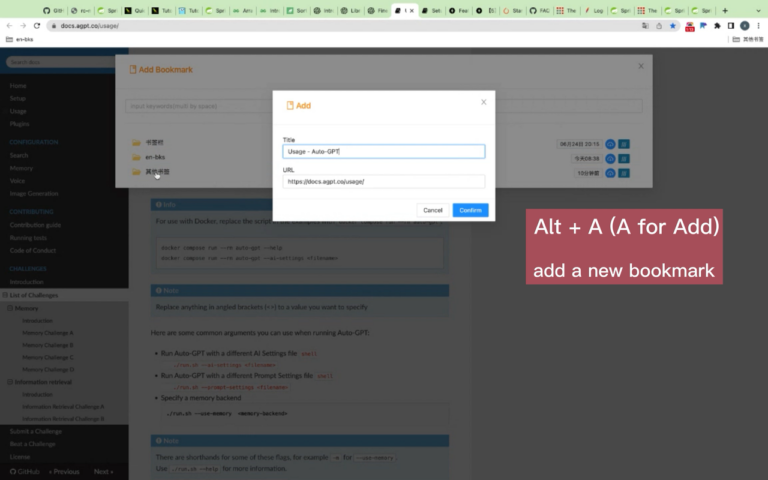Click the square blue icon on 其他书签 row
The image size is (768, 480).
pyautogui.click(x=624, y=172)
